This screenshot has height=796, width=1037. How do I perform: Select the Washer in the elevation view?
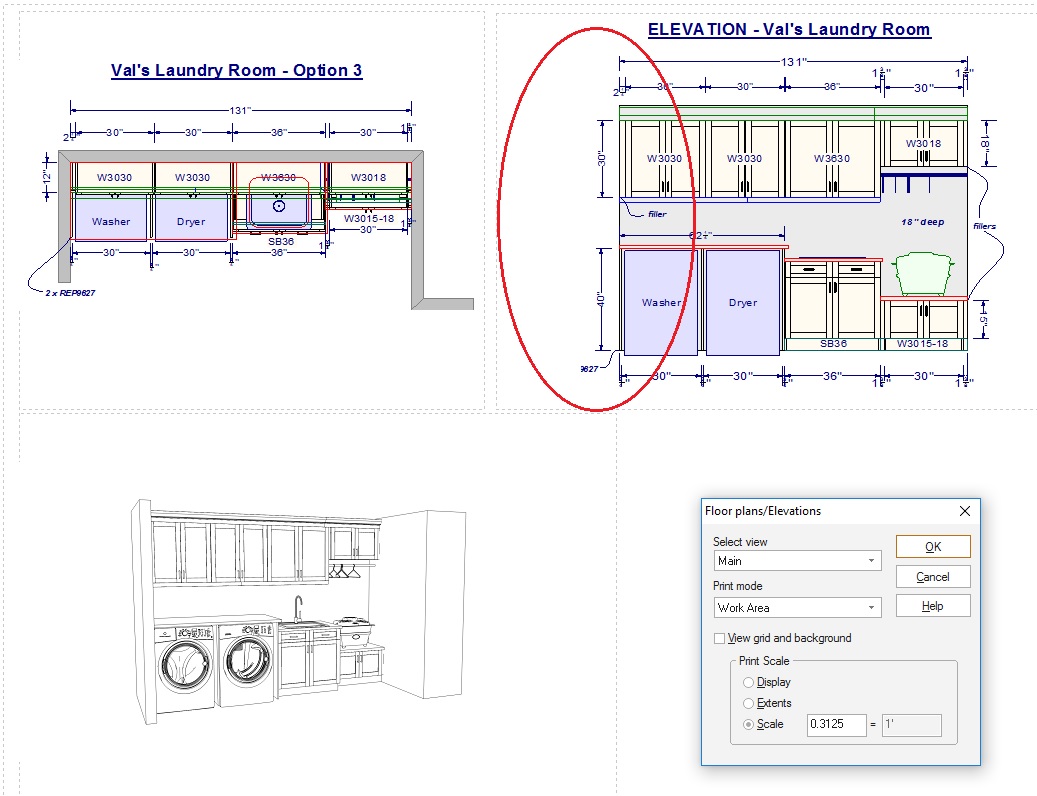[x=660, y=302]
